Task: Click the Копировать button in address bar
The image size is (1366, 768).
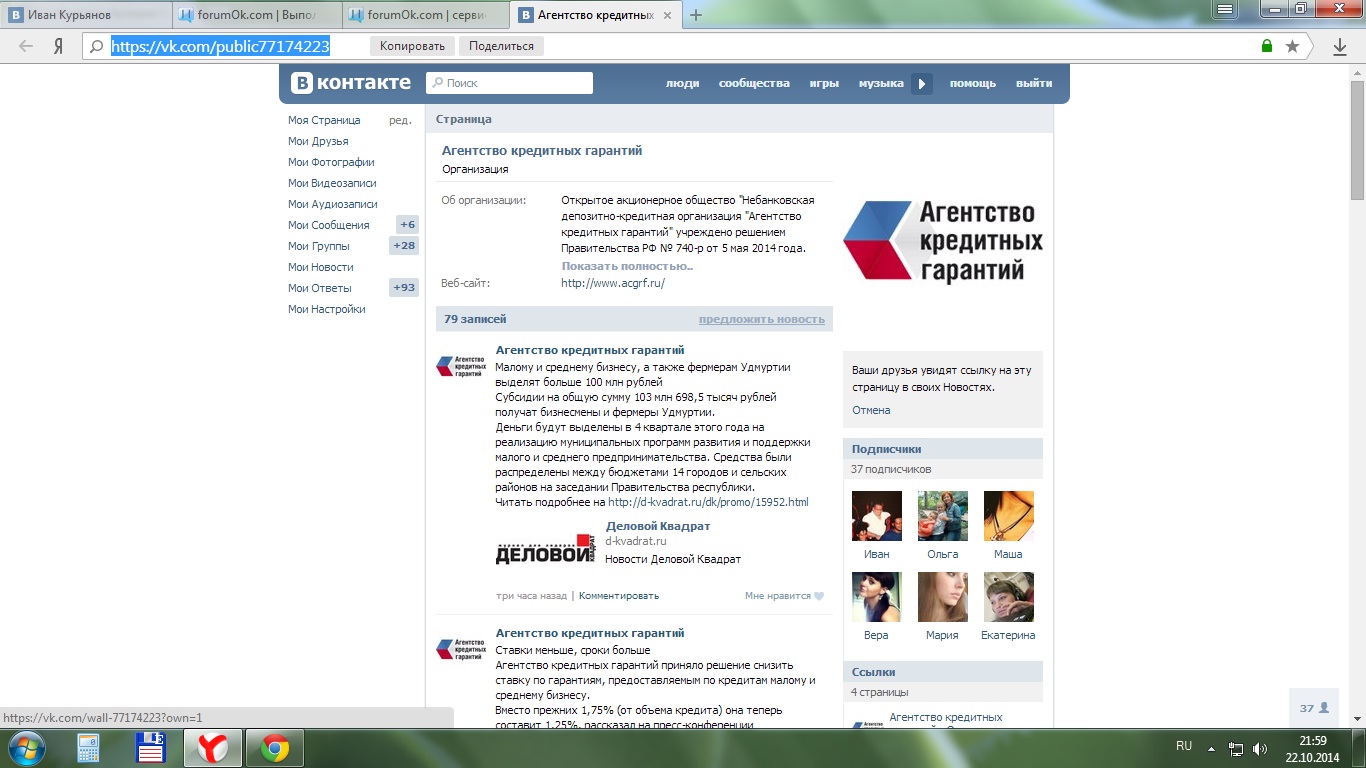Action: (x=413, y=46)
